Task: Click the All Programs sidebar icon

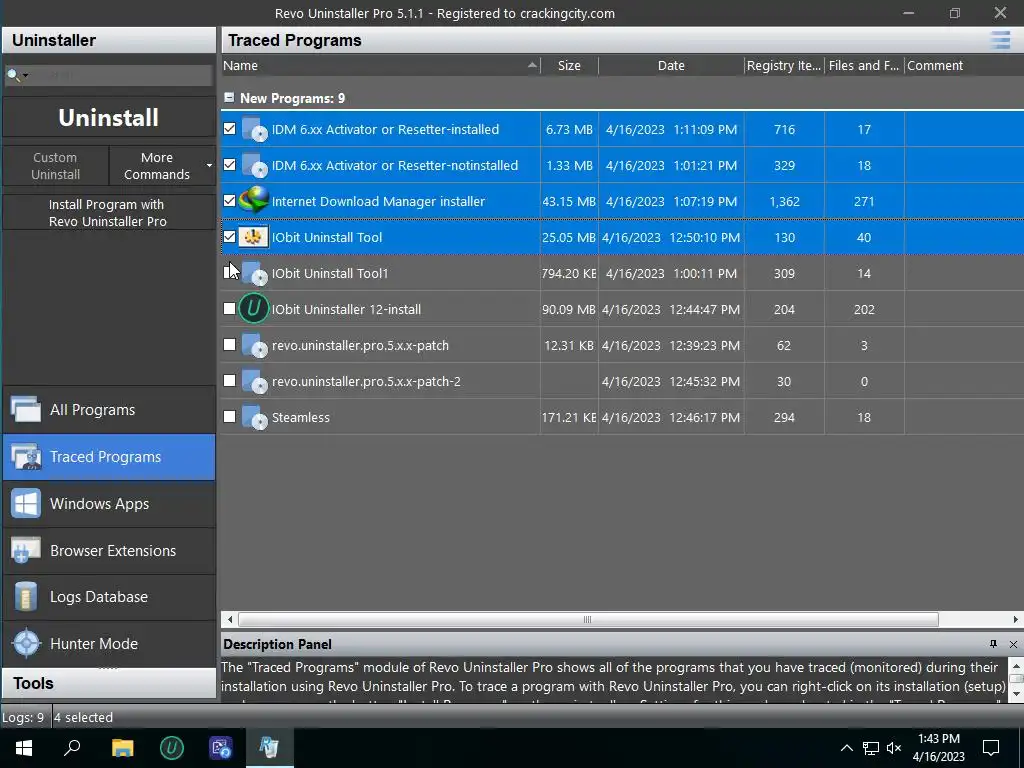Action: (x=25, y=410)
